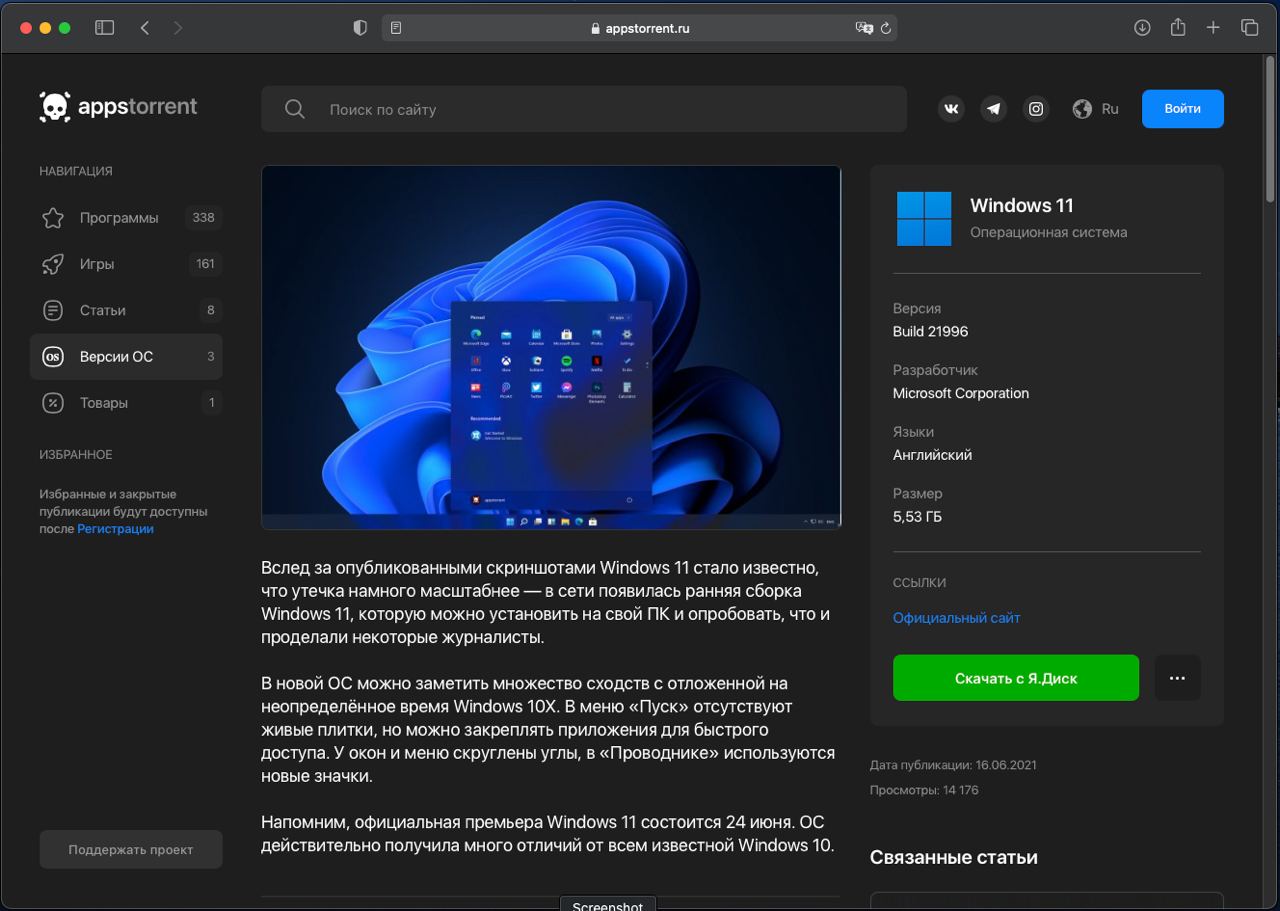Click the Связанные статьи heading
This screenshot has width=1280, height=911.
(954, 857)
